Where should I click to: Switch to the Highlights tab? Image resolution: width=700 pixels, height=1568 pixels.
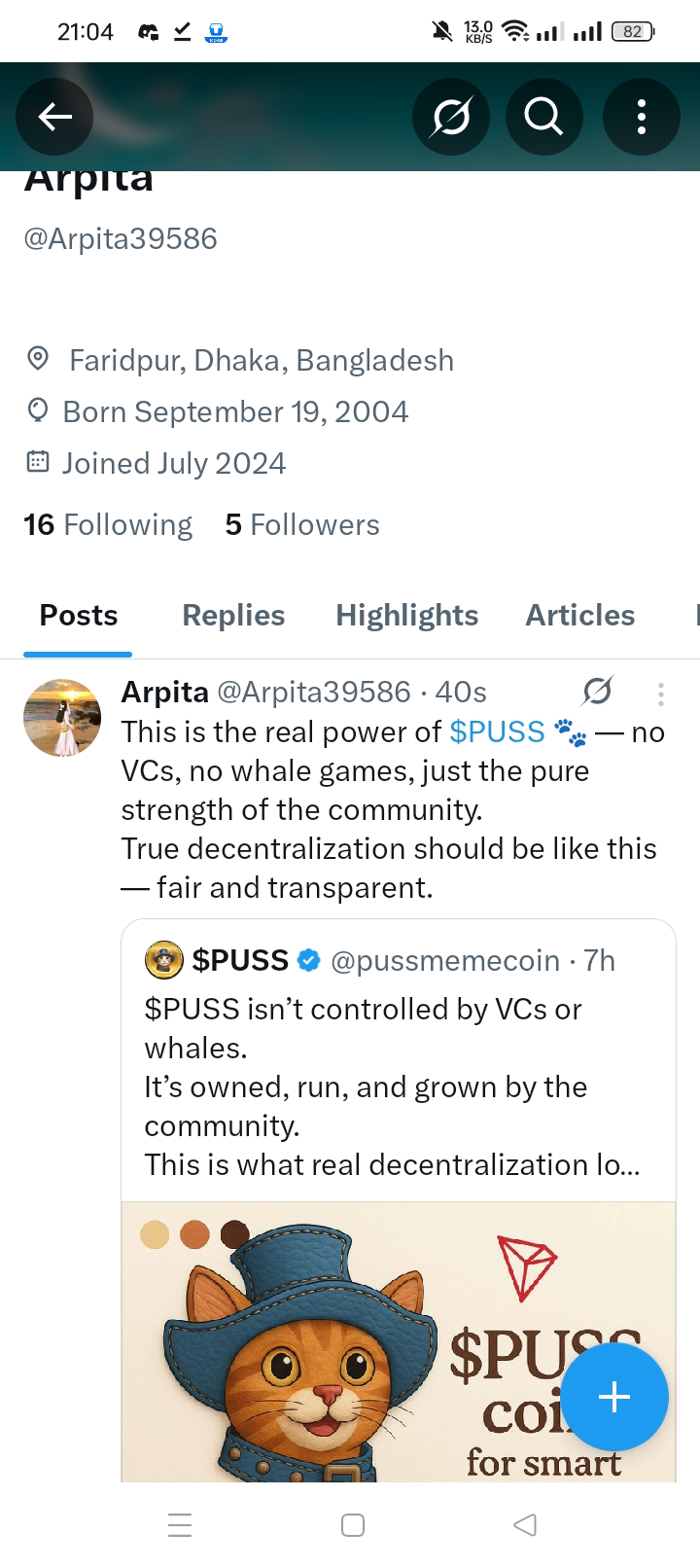tap(406, 616)
